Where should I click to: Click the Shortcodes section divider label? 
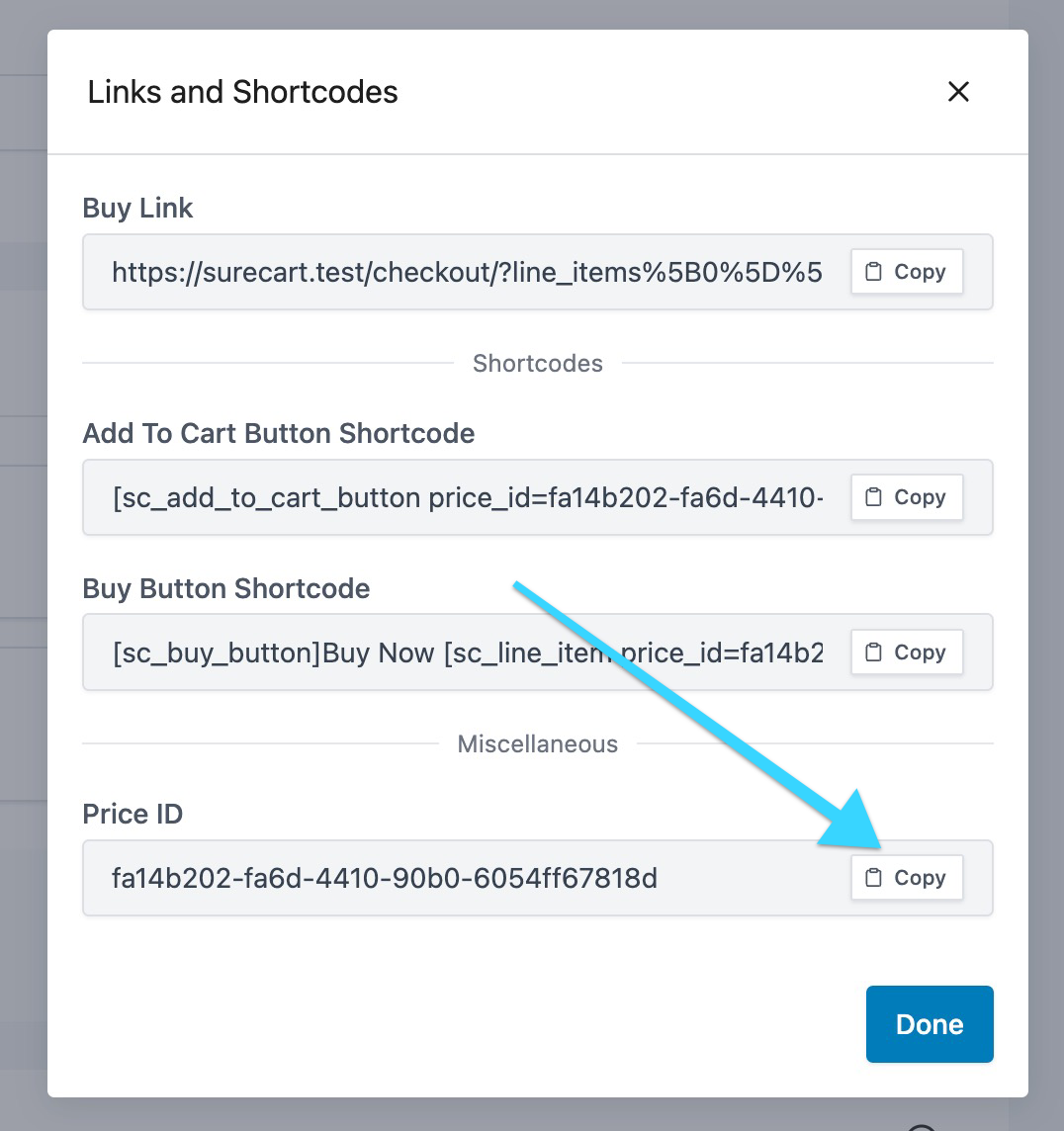[x=537, y=363]
